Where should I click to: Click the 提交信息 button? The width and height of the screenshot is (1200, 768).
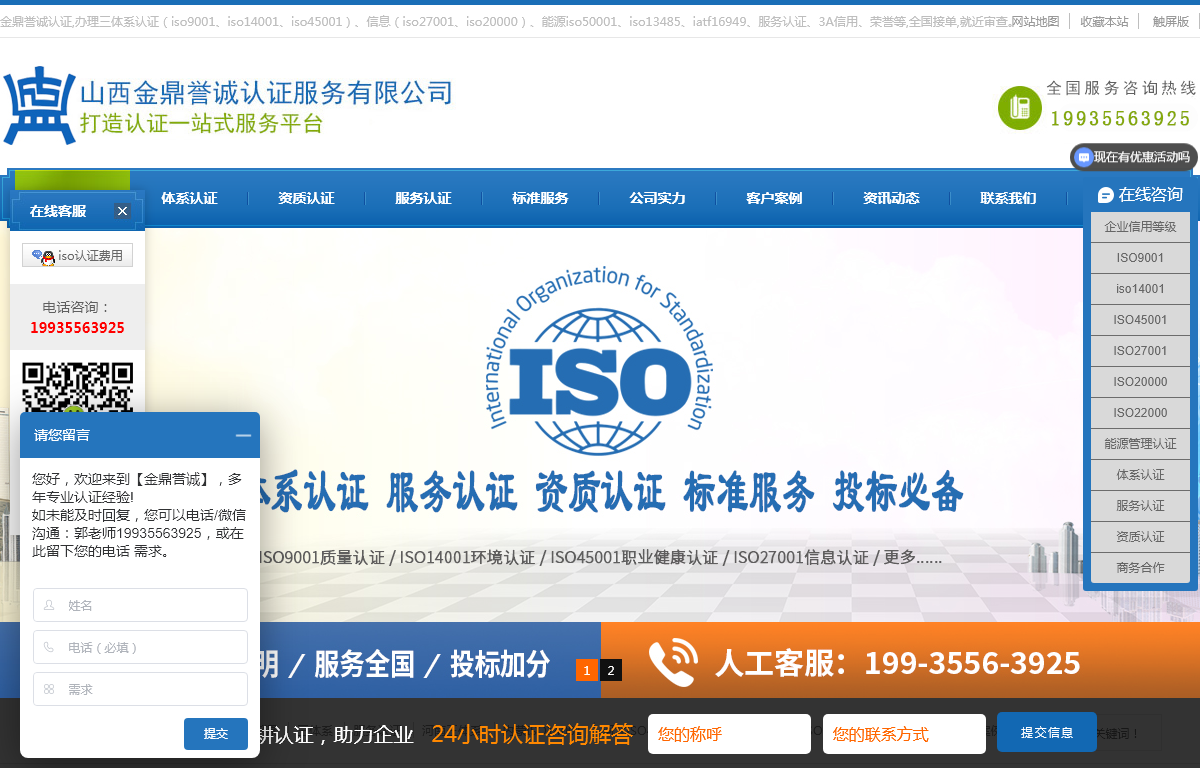click(1047, 732)
